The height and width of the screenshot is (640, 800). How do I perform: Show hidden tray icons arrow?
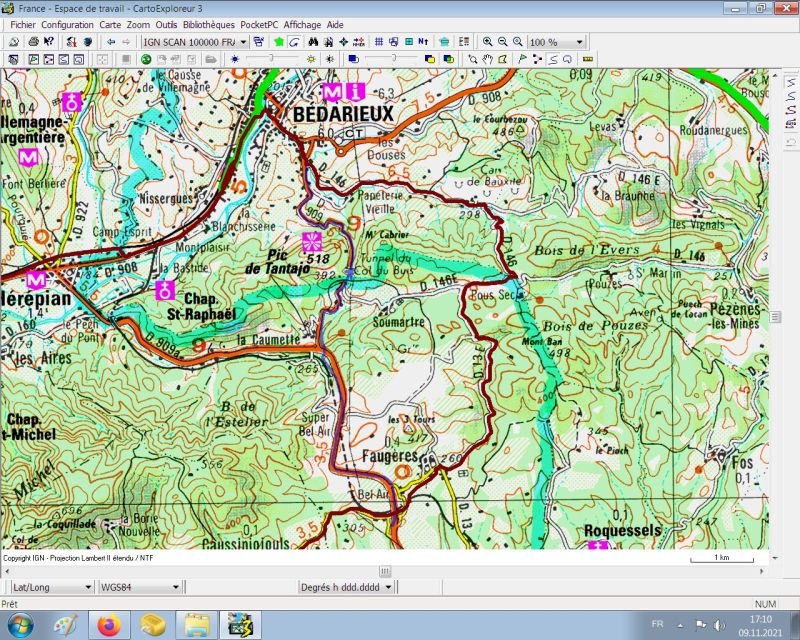tap(681, 625)
